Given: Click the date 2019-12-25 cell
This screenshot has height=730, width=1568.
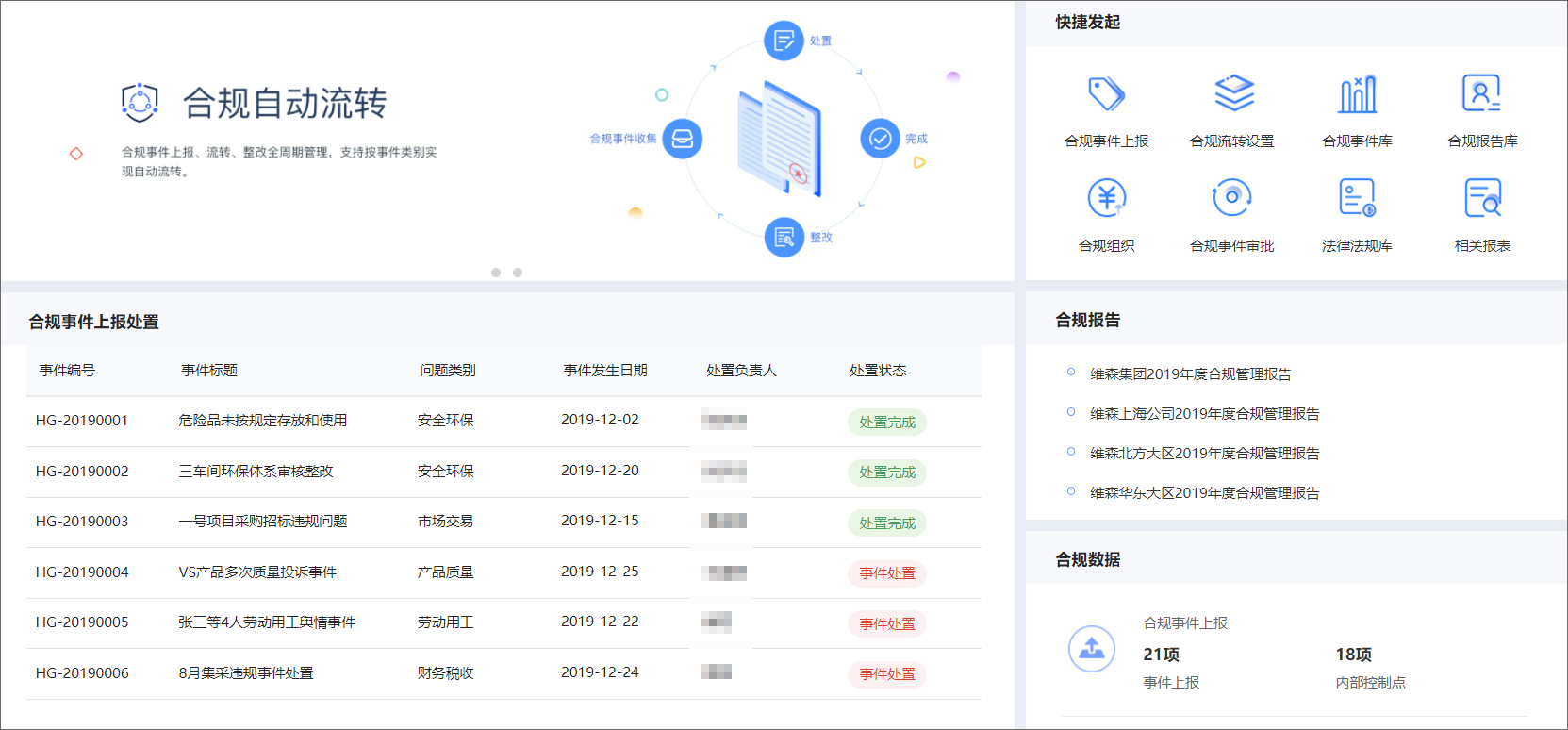Looking at the screenshot, I should coord(600,572).
